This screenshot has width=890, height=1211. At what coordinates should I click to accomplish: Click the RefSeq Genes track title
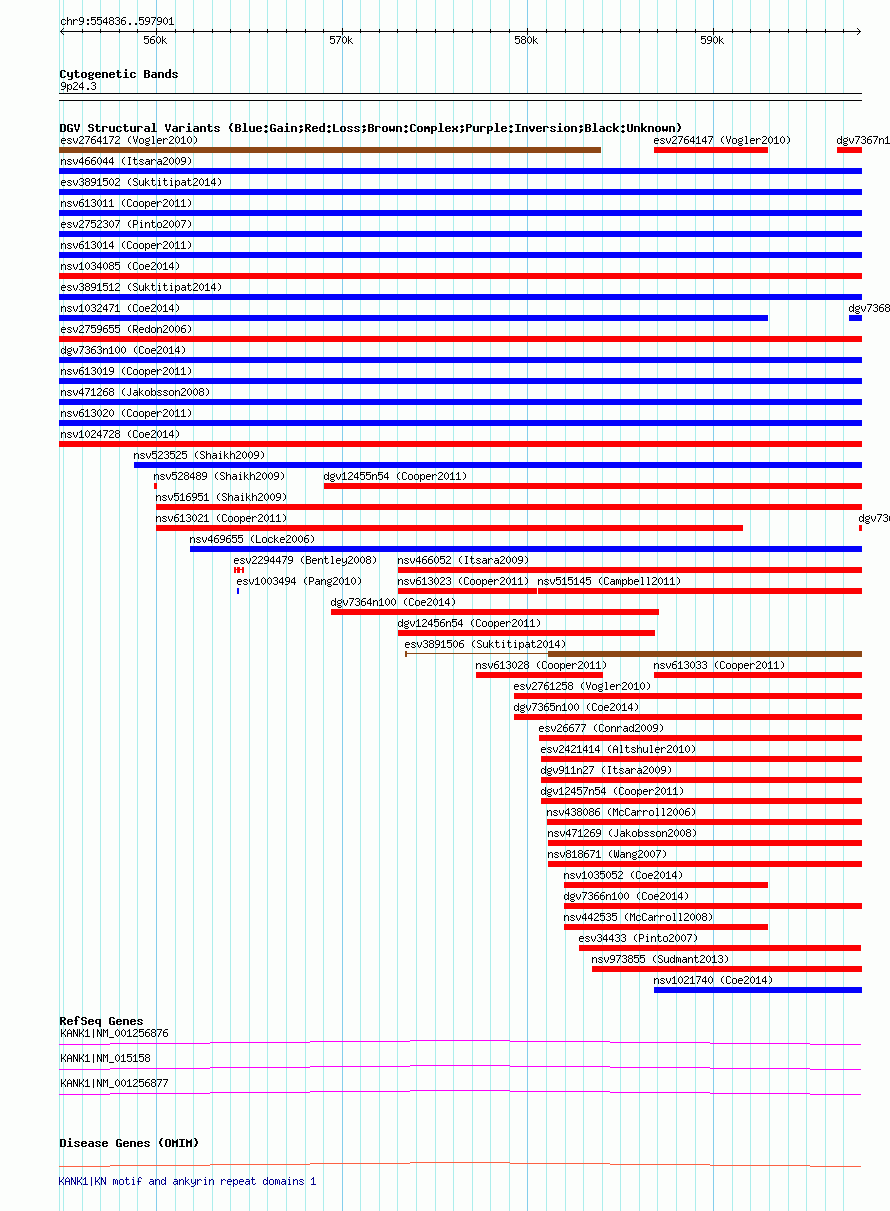click(101, 1021)
